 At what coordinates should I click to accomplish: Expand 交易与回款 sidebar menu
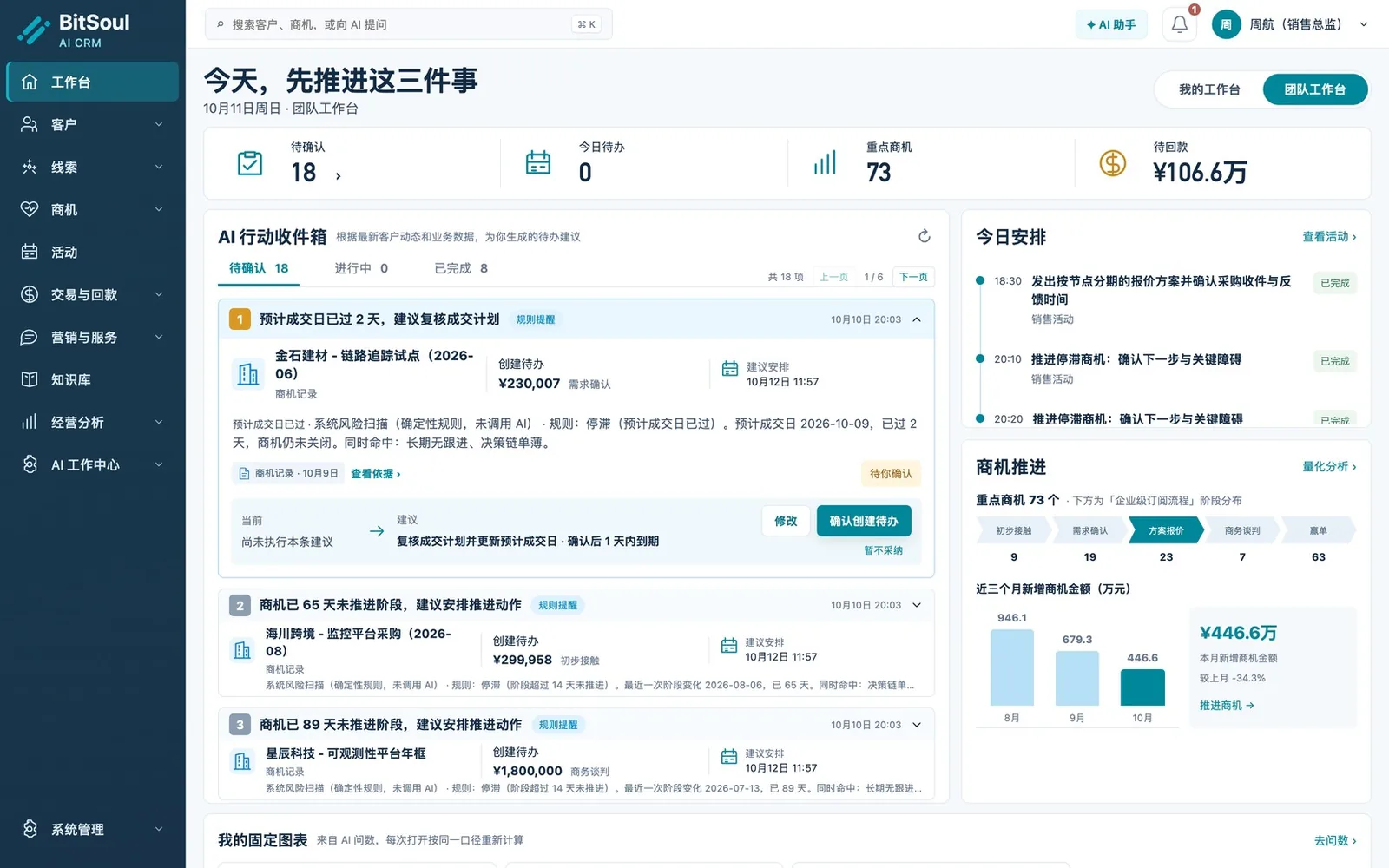tap(92, 294)
